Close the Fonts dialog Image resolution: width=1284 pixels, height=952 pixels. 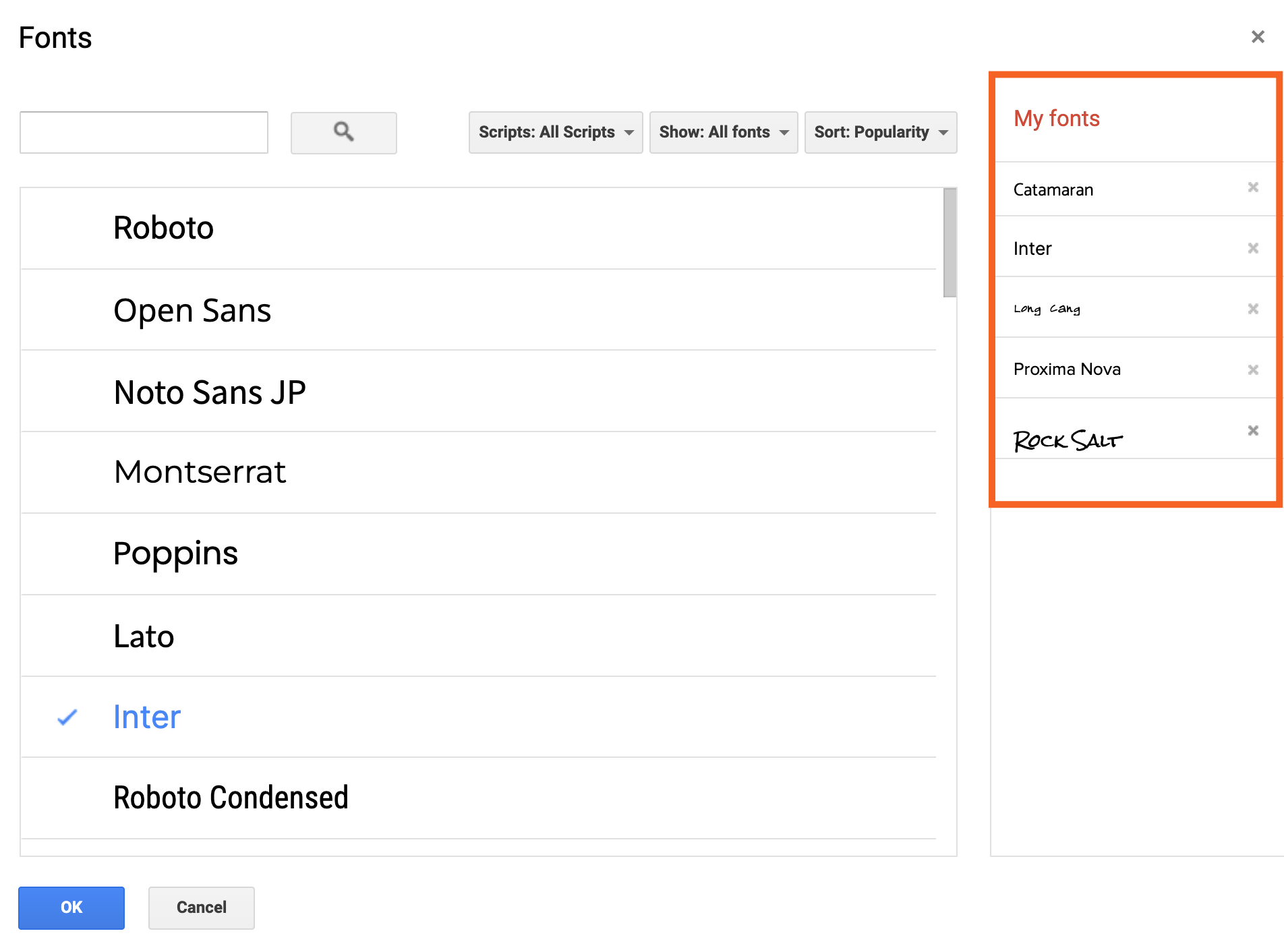(1258, 36)
